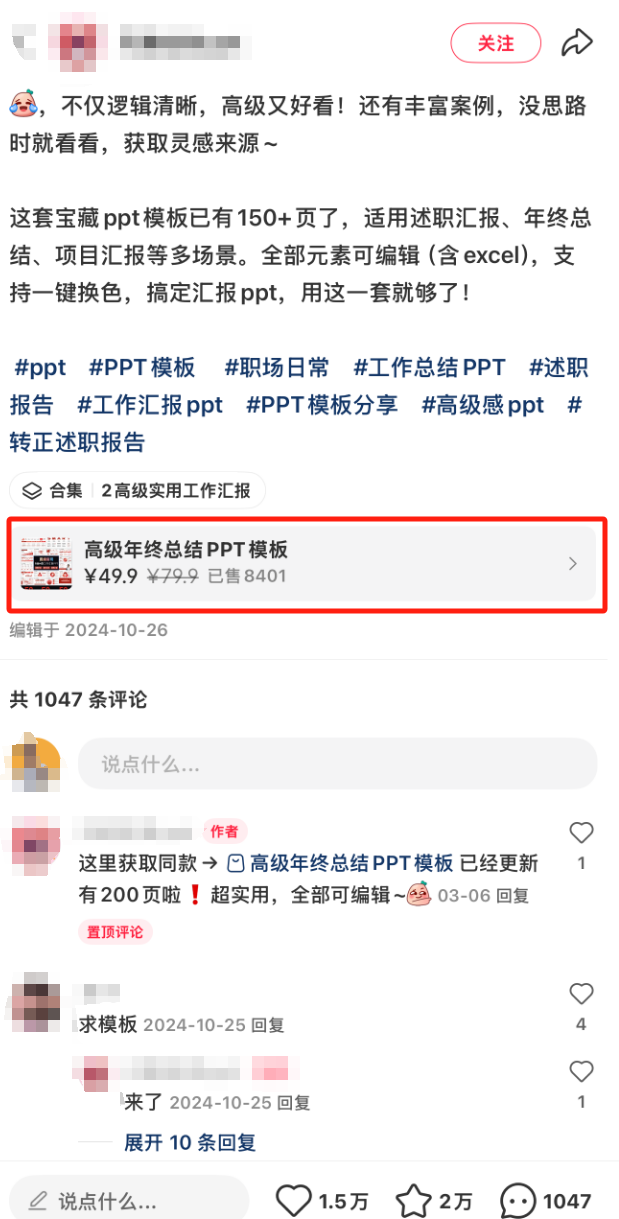
Task: Follow the author with 关注 button
Action: [x=496, y=43]
